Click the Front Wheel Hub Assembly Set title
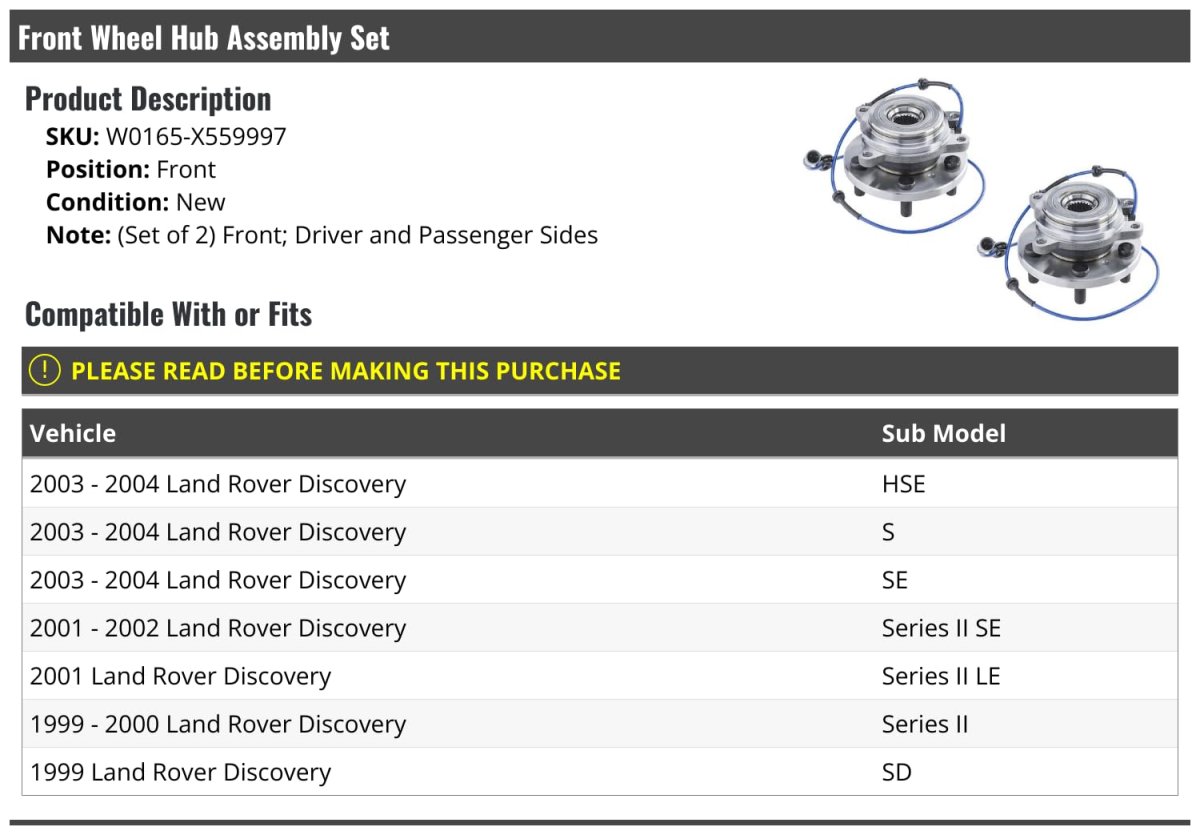The image size is (1200, 835). point(204,38)
